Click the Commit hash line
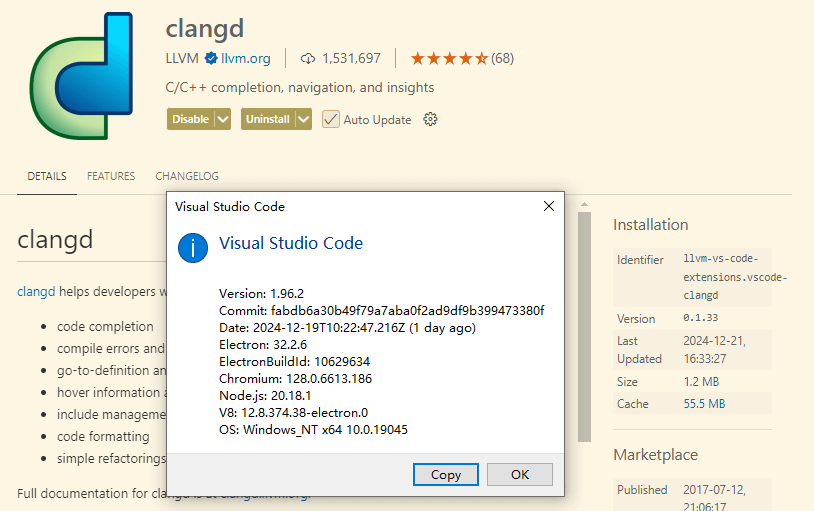Viewport: 814px width, 511px height. 382,311
